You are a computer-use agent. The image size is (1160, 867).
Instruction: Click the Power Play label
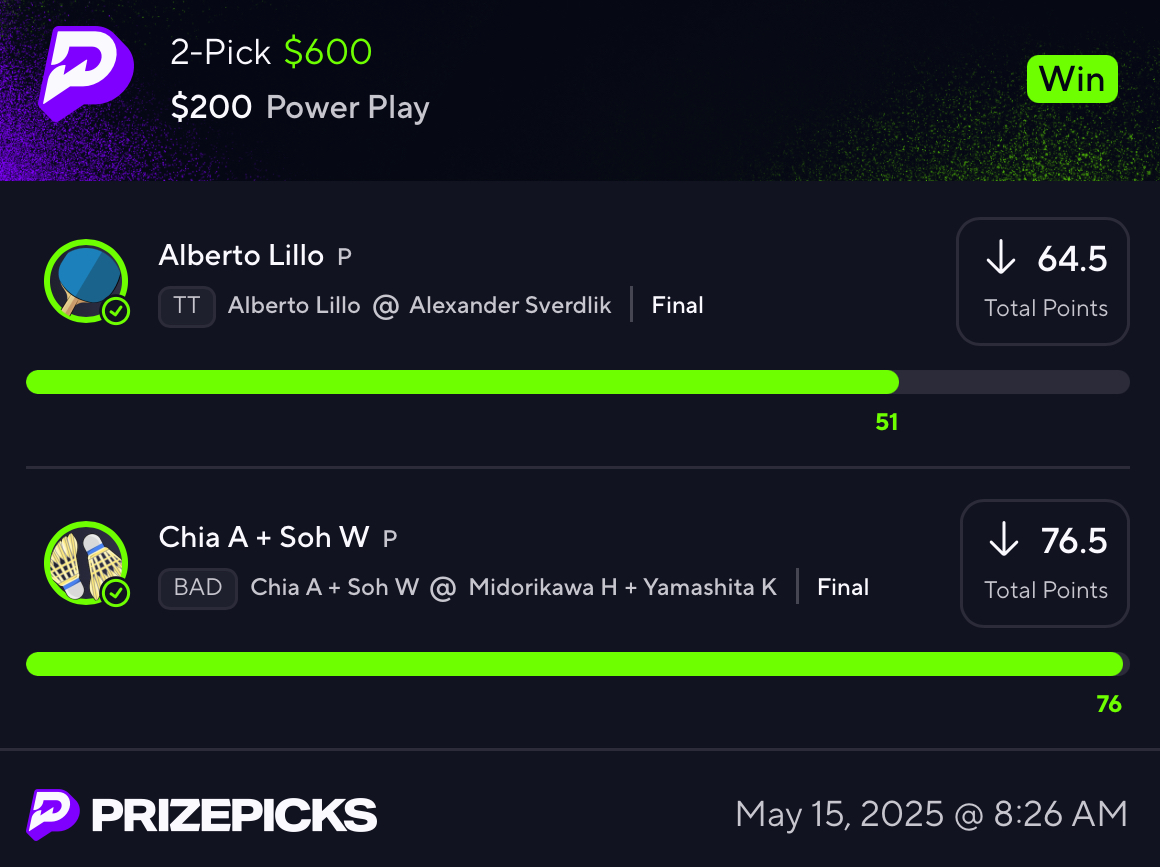348,108
